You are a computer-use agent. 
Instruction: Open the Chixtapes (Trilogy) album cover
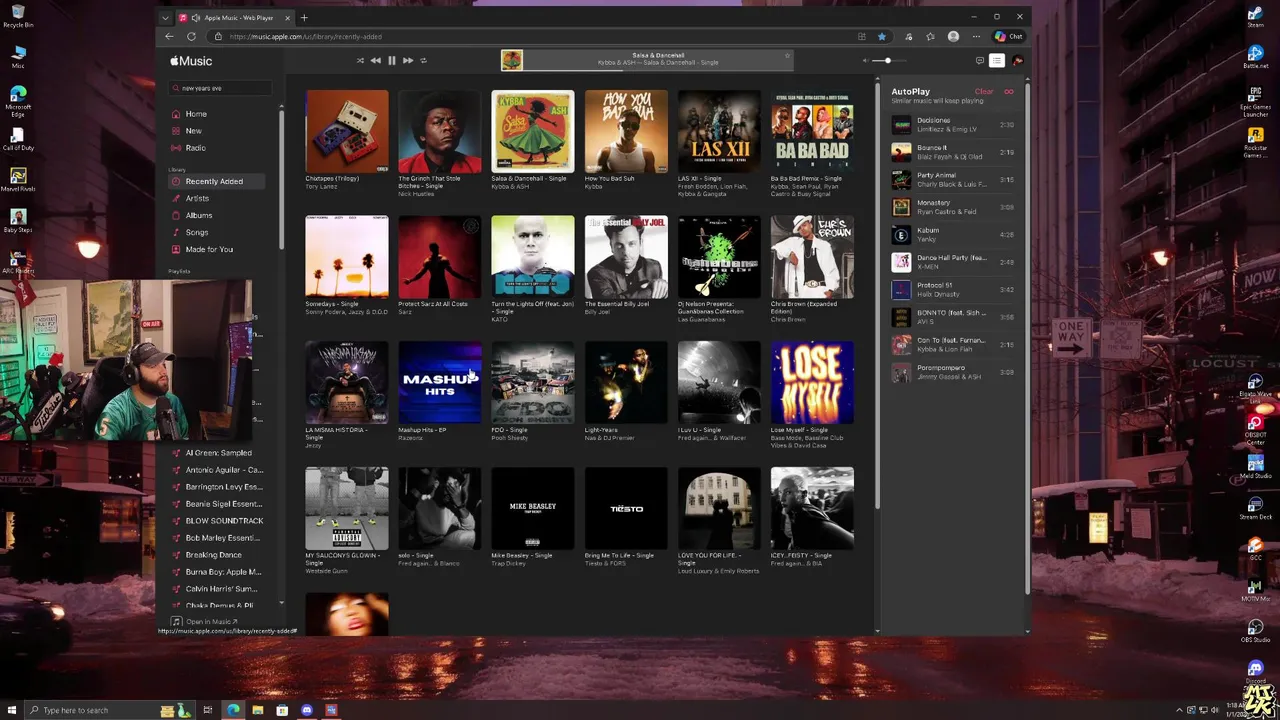[347, 131]
